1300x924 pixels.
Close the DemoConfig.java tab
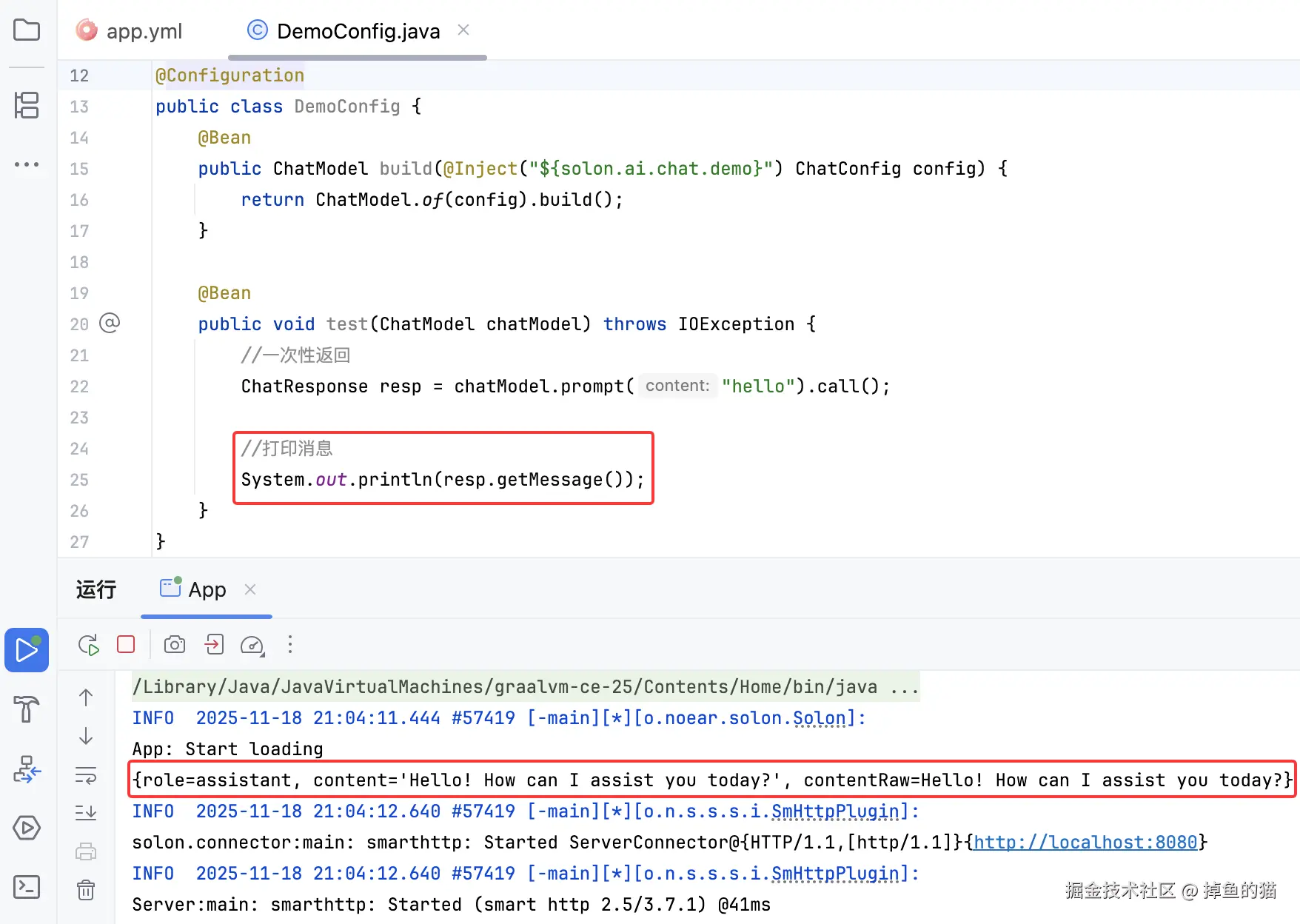point(463,30)
